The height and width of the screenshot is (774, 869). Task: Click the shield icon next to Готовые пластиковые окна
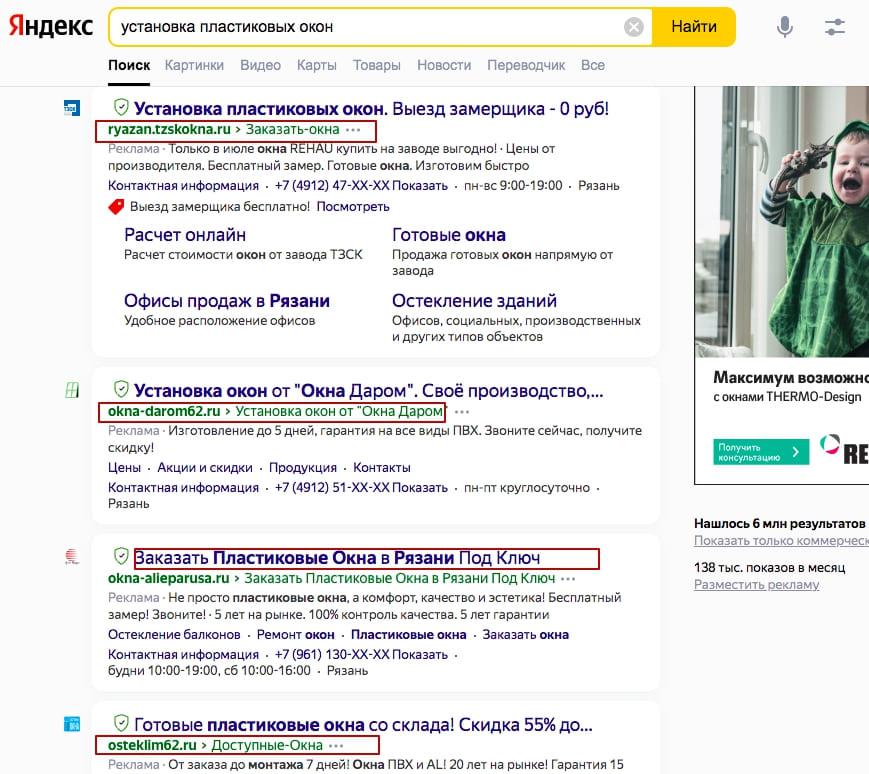coord(121,723)
